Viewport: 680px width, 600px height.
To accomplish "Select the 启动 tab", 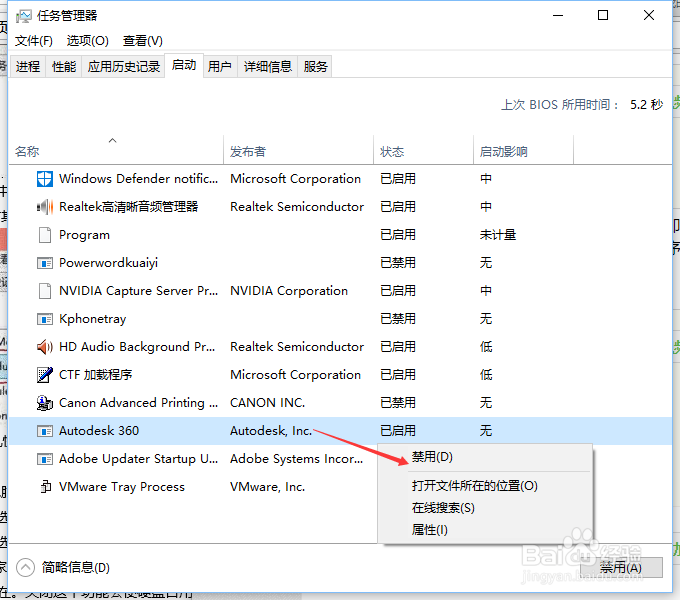I will coord(184,65).
